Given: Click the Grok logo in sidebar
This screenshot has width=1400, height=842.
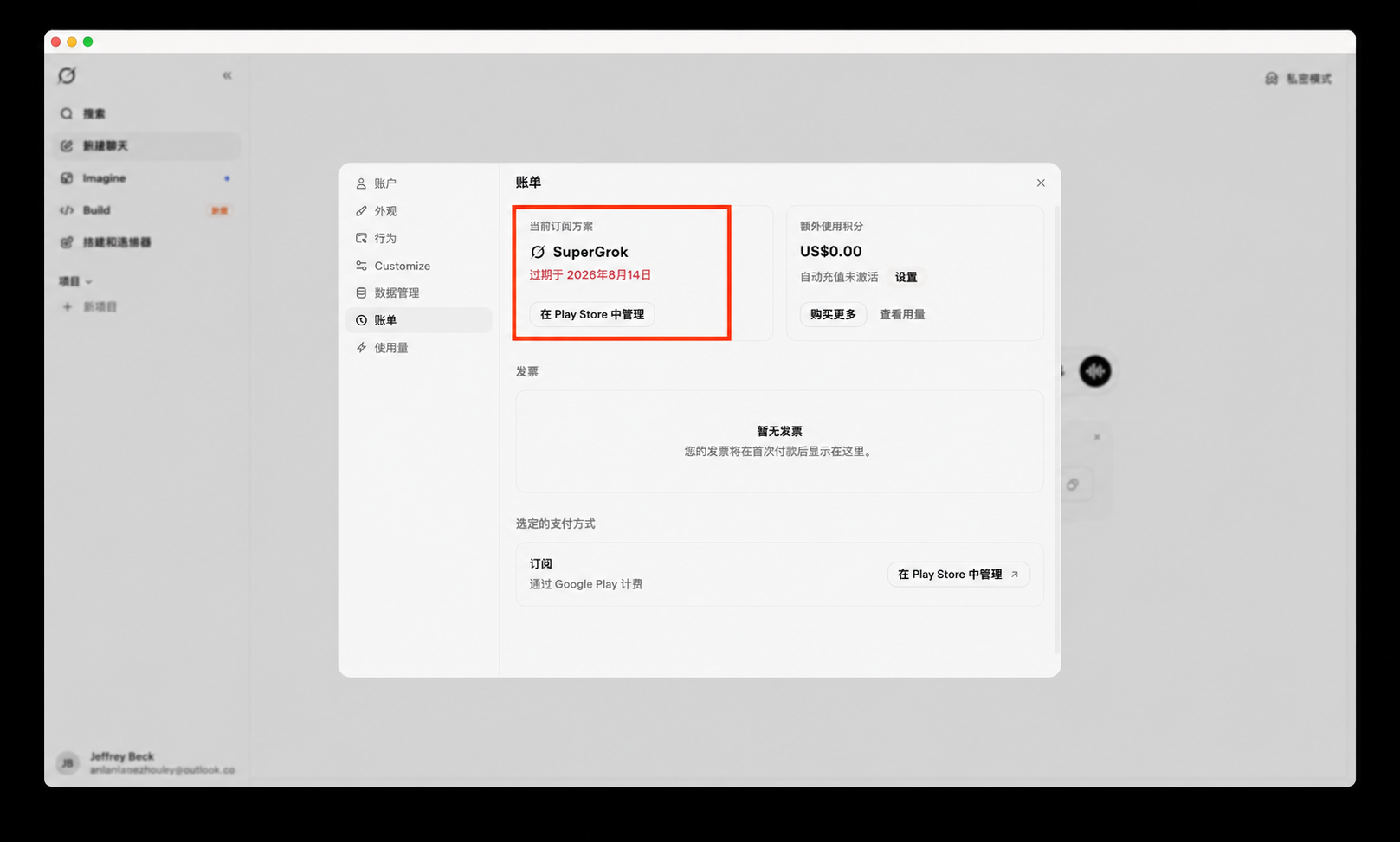Looking at the screenshot, I should tap(67, 76).
